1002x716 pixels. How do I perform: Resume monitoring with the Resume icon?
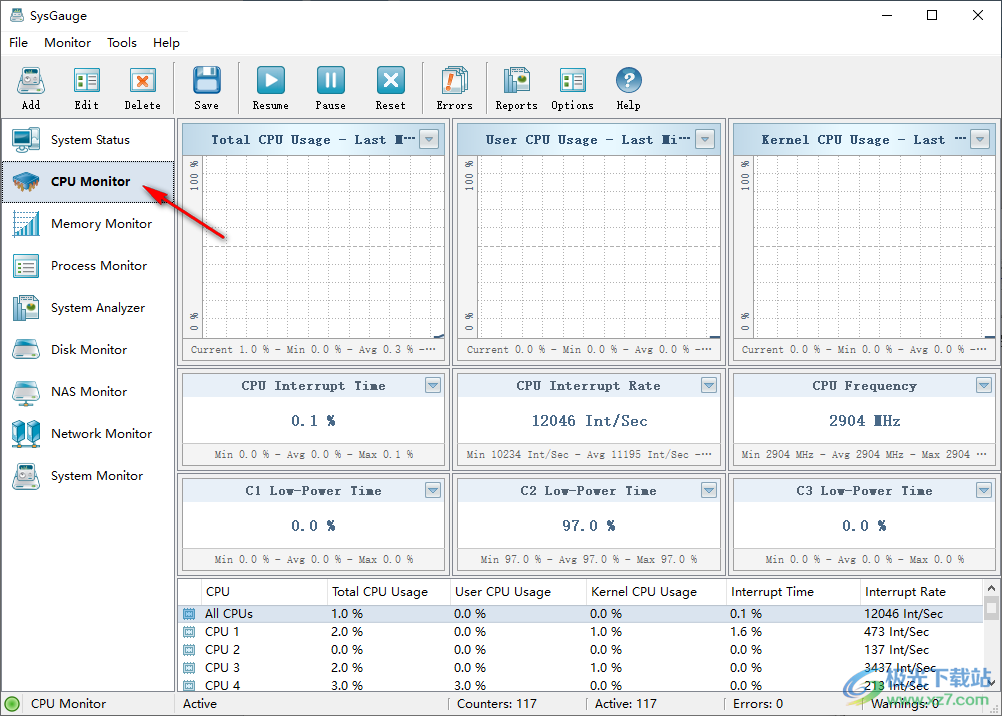[270, 81]
